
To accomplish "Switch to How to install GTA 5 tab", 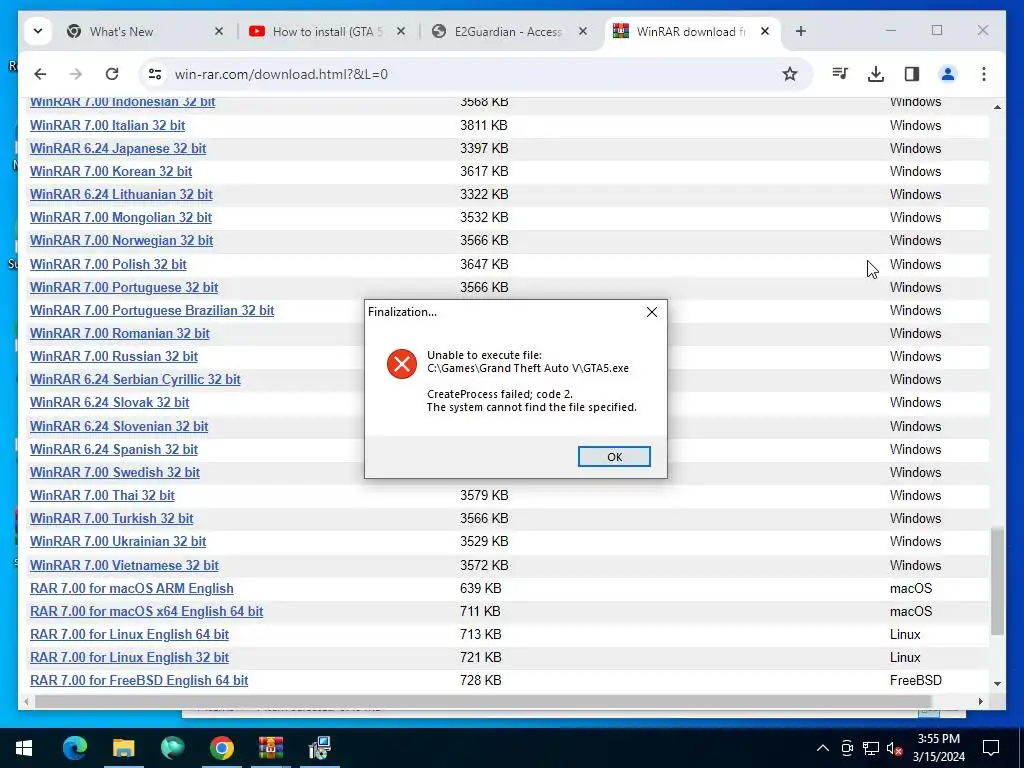I will (327, 31).
